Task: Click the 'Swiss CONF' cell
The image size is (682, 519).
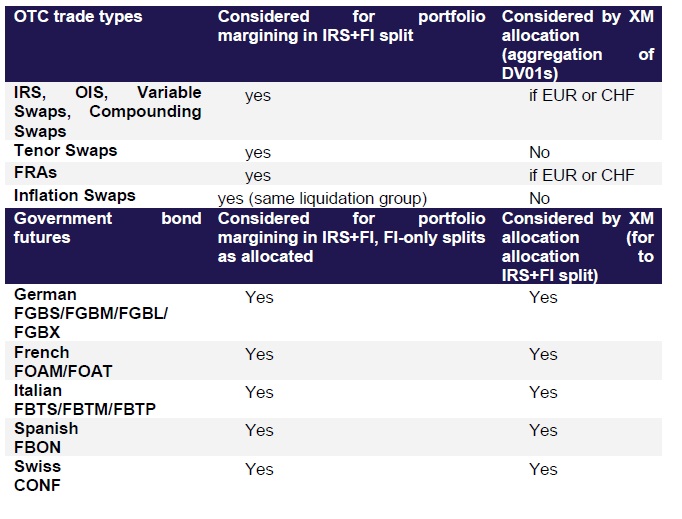Action: pyautogui.click(x=39, y=476)
